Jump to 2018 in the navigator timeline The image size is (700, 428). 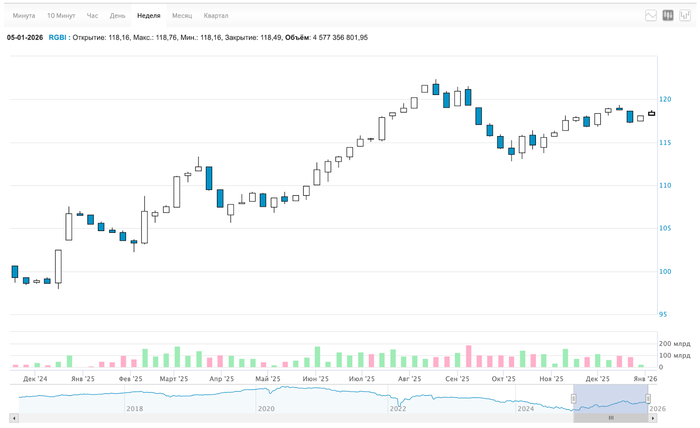click(134, 409)
